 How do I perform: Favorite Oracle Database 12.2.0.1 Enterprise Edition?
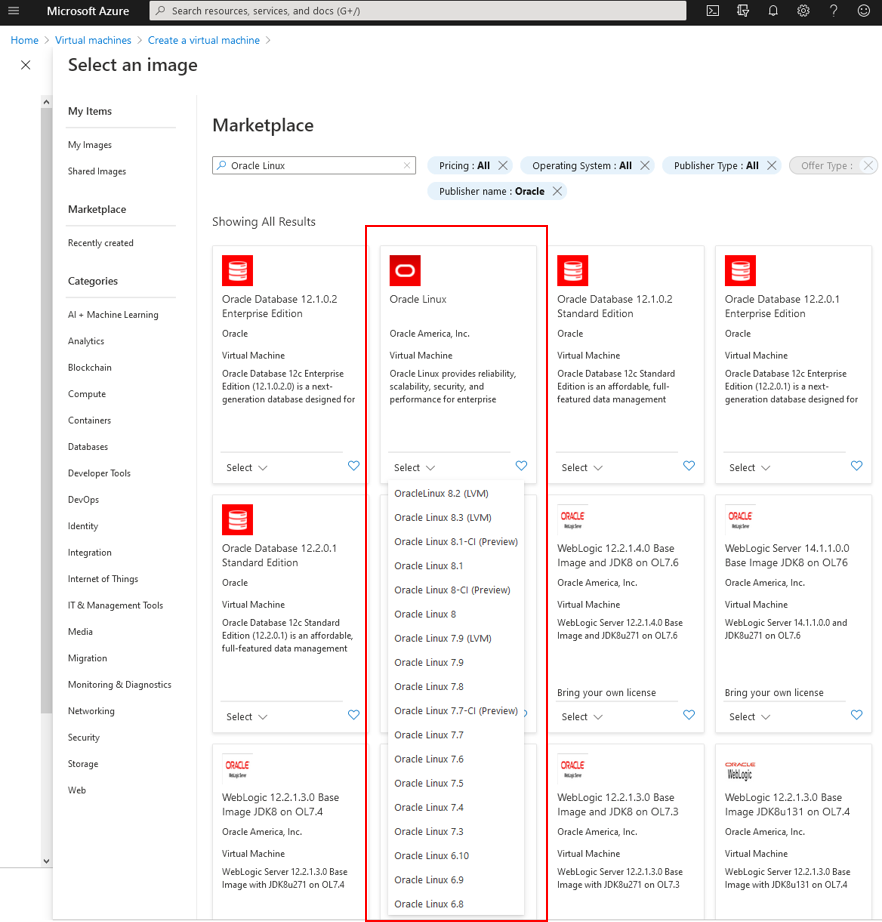tap(857, 466)
